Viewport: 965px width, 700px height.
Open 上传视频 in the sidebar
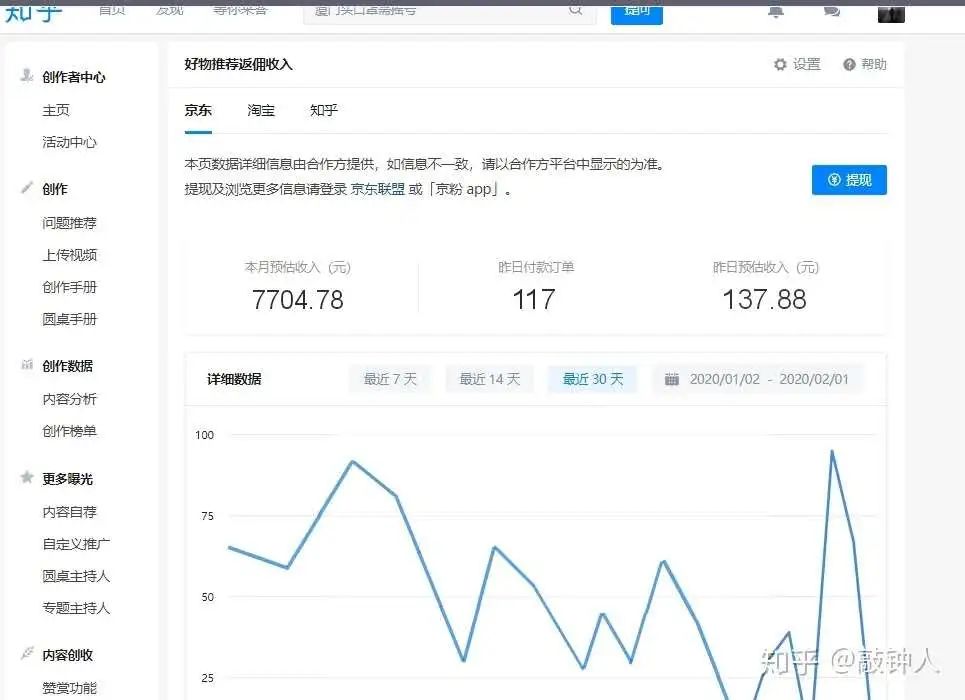(70, 255)
